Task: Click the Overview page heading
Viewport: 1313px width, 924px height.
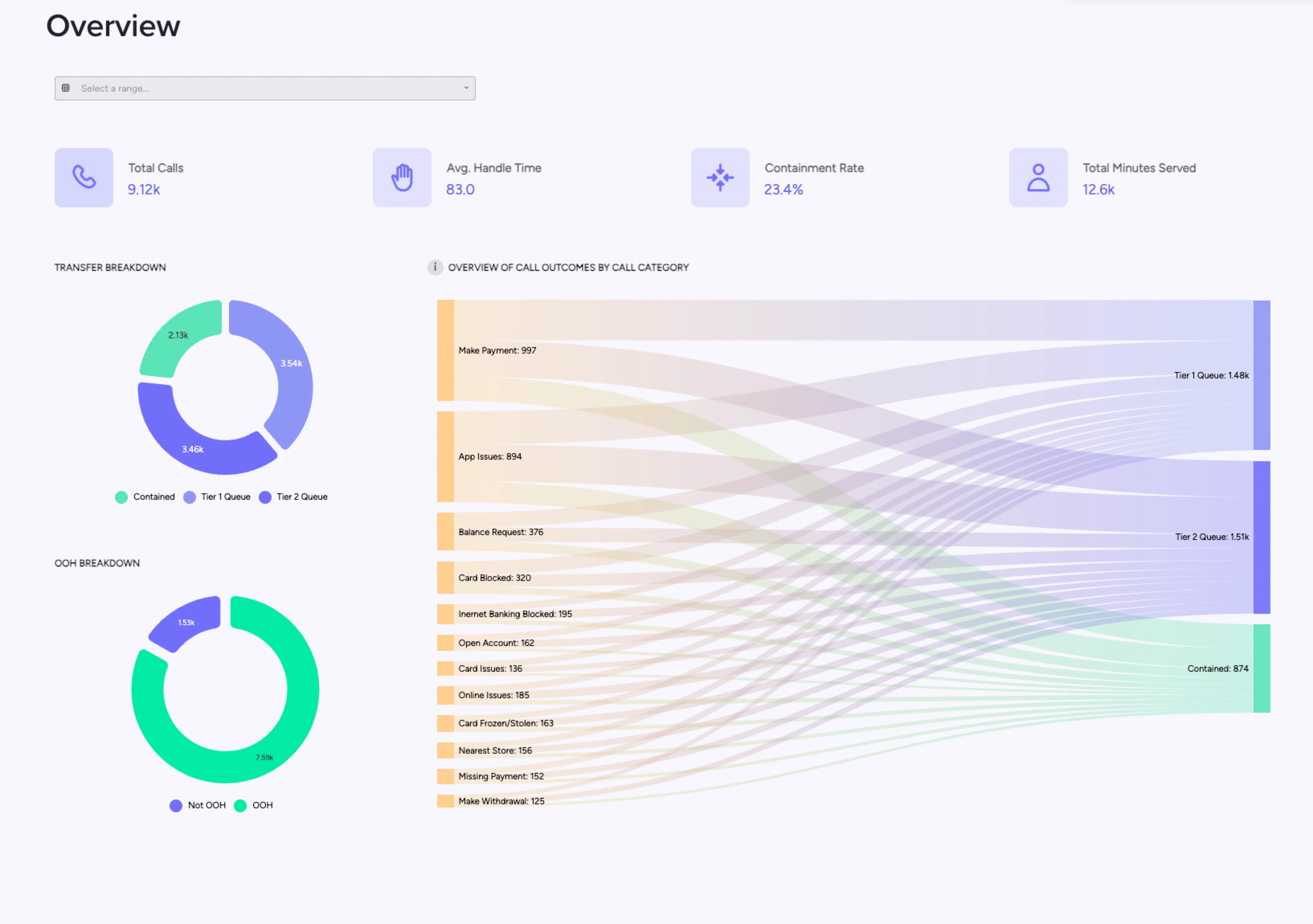Action: 113,25
